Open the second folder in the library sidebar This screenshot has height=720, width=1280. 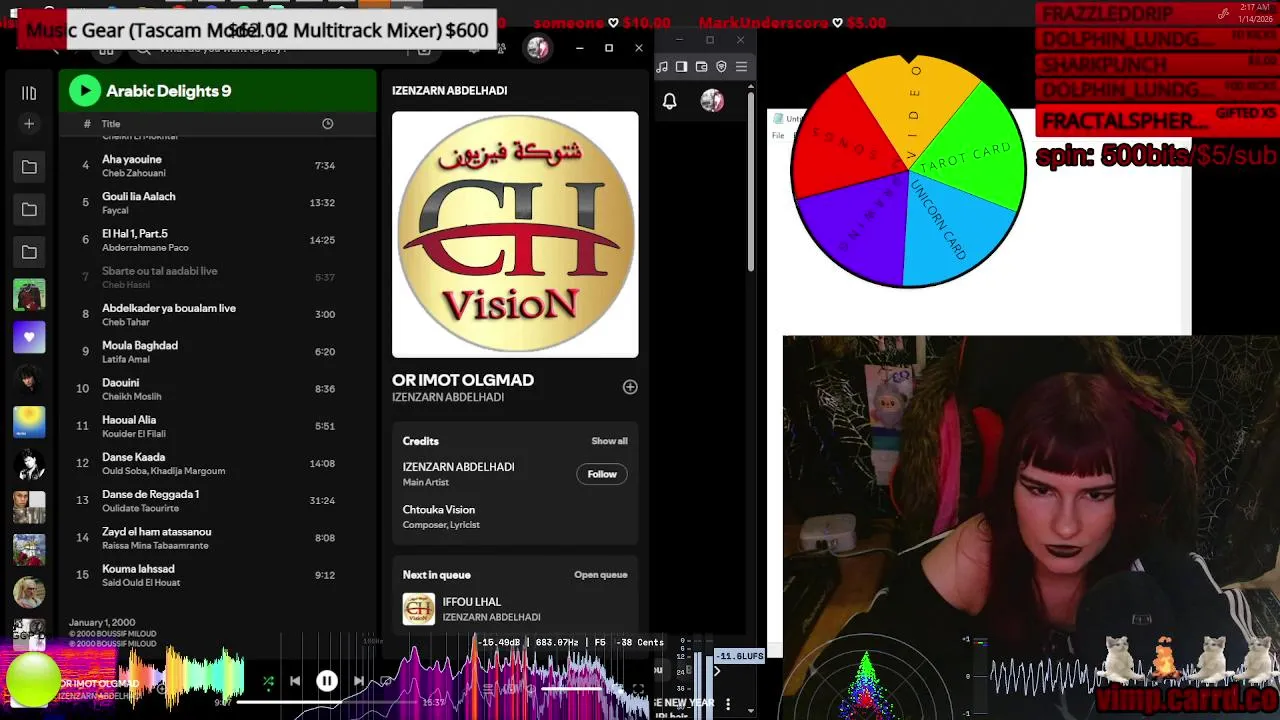point(29,209)
